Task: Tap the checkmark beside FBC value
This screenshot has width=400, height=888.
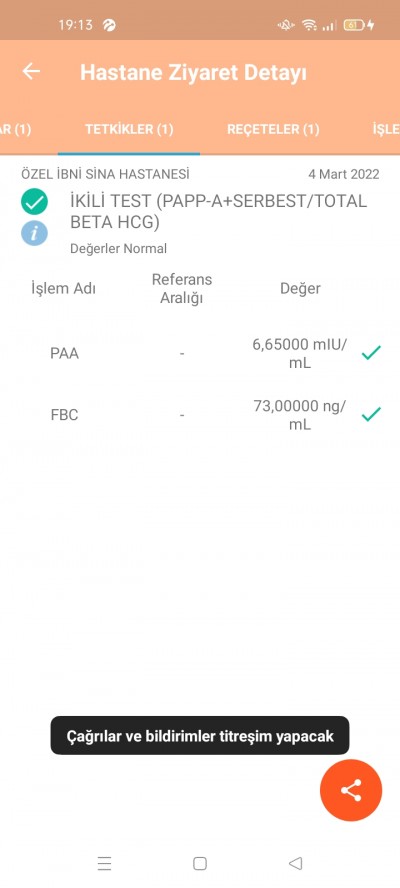Action: [371, 415]
